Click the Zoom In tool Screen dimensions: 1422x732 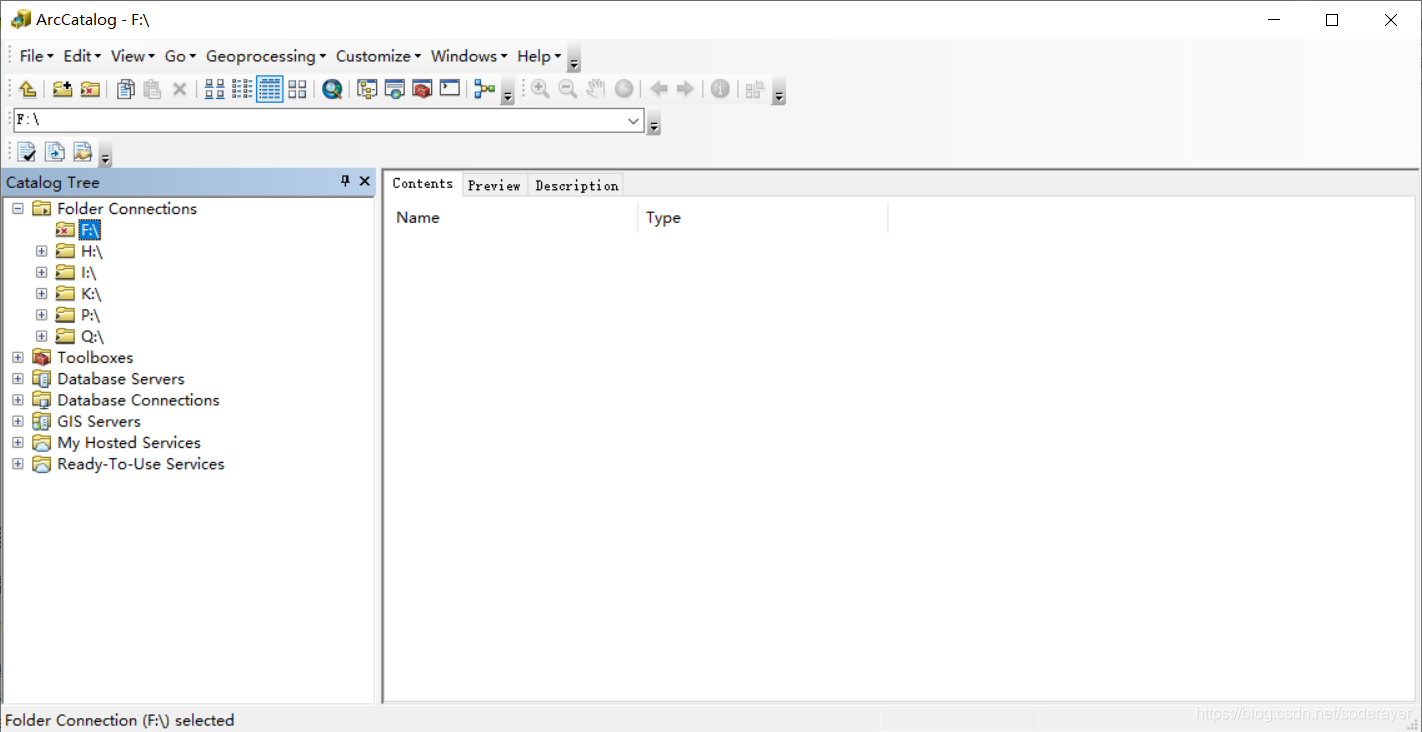(x=540, y=89)
